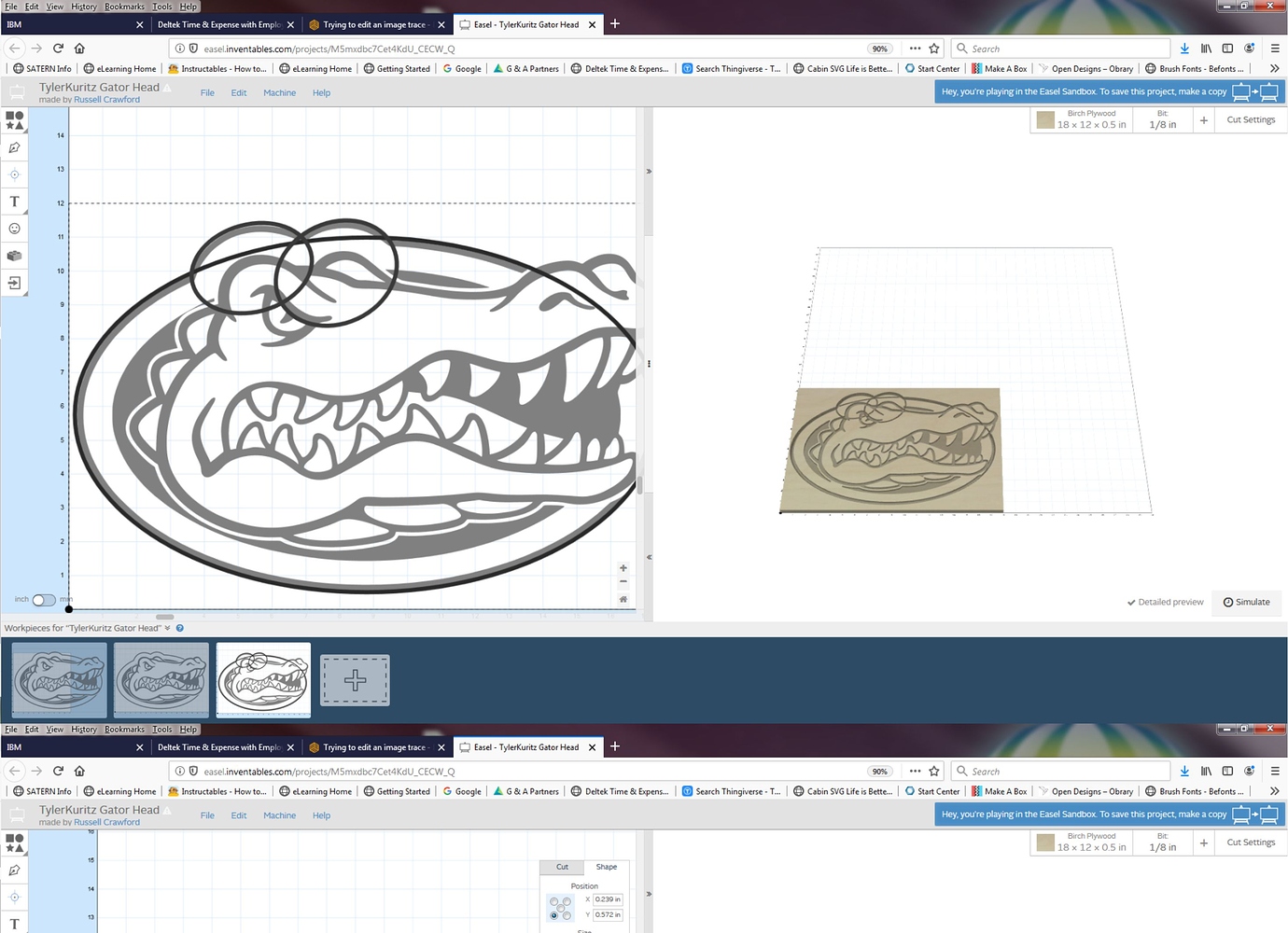Click the zoom in icon on canvas
The image size is (1288, 933).
(x=623, y=567)
